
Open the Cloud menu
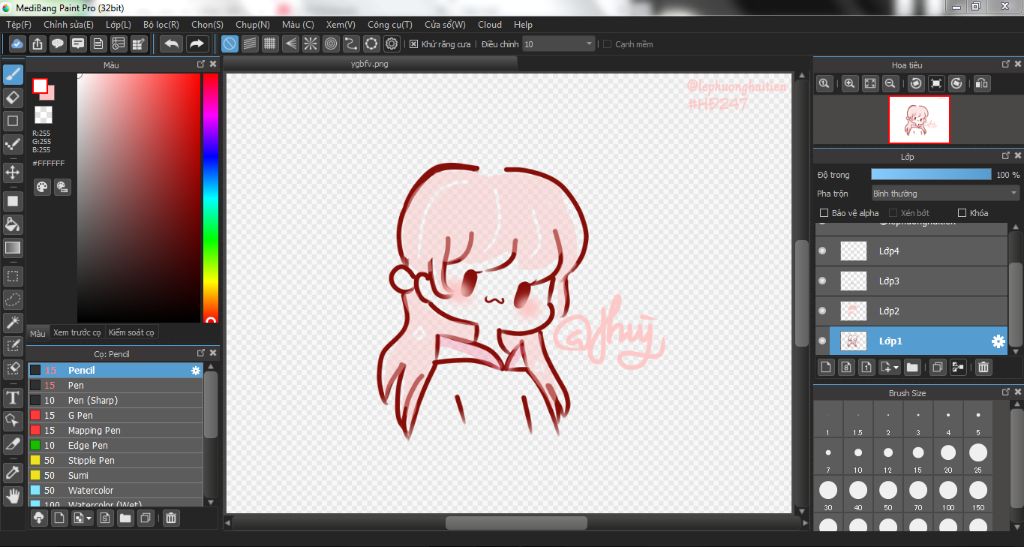[490, 25]
